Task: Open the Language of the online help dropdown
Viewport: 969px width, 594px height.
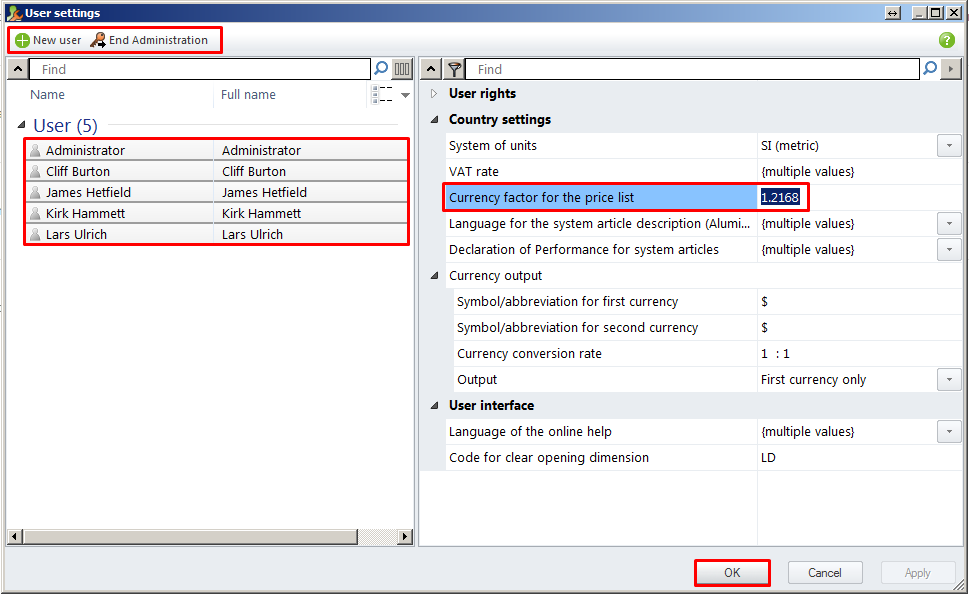Action: click(948, 432)
